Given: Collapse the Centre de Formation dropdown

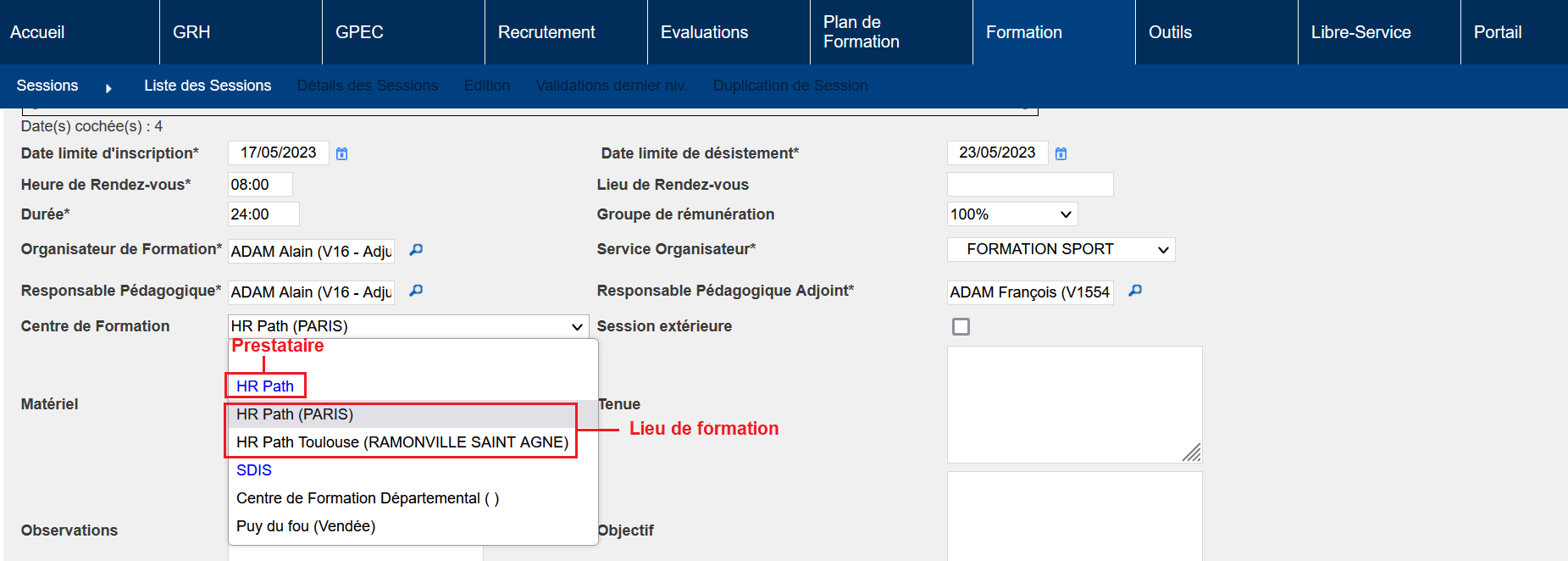Looking at the screenshot, I should 577,326.
